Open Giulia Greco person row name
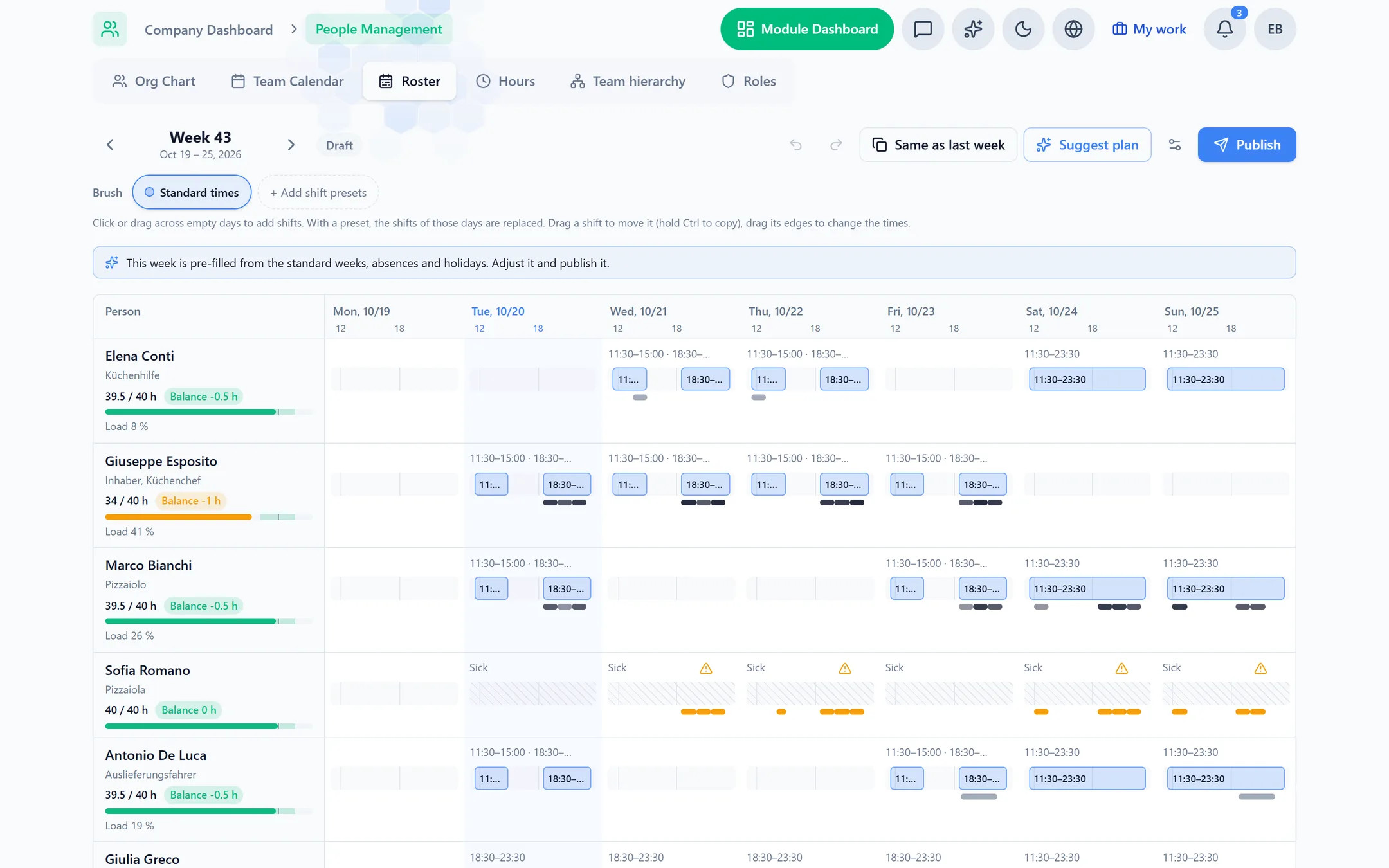 [x=142, y=859]
